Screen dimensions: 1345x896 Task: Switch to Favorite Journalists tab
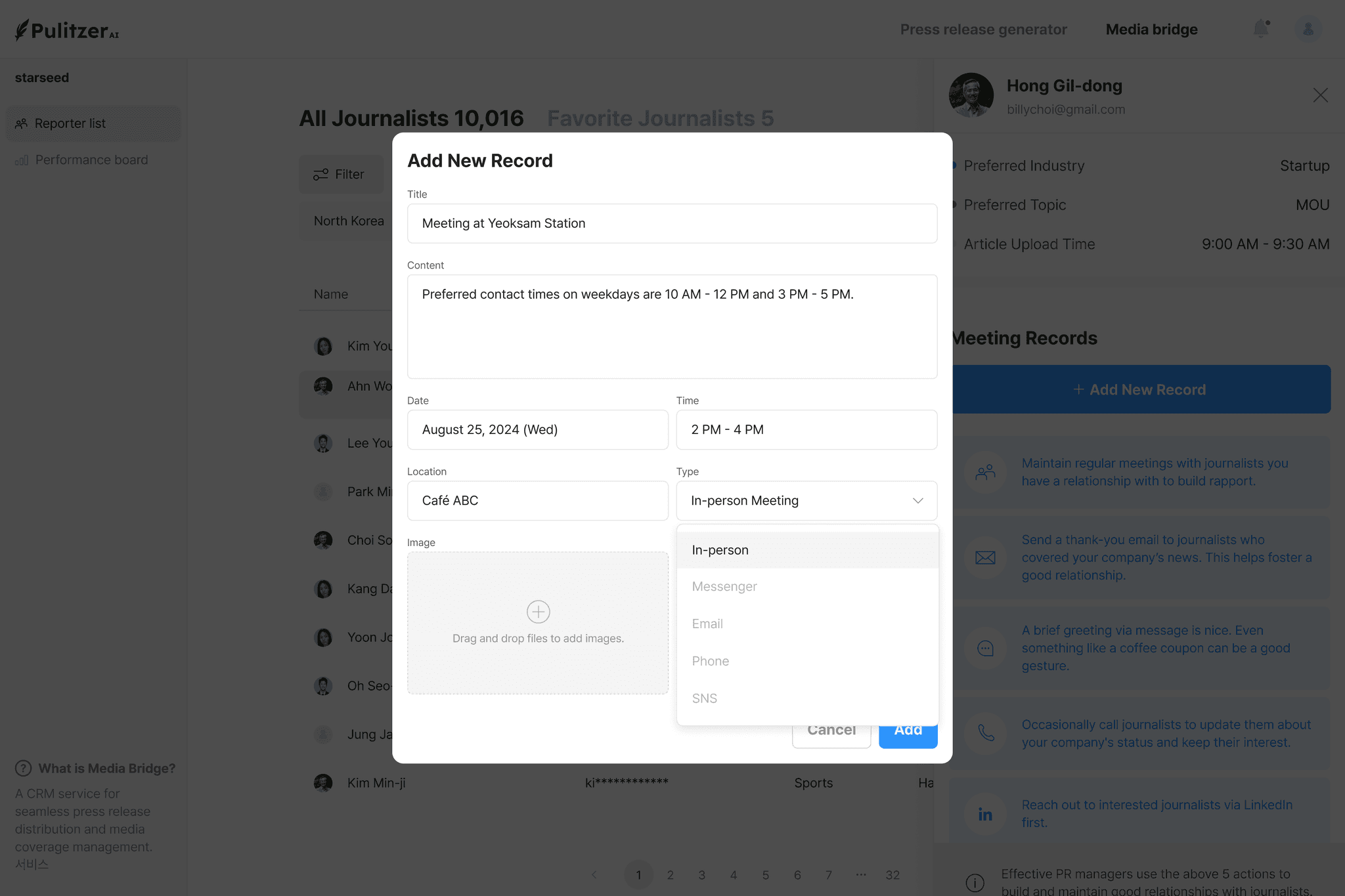tap(660, 118)
